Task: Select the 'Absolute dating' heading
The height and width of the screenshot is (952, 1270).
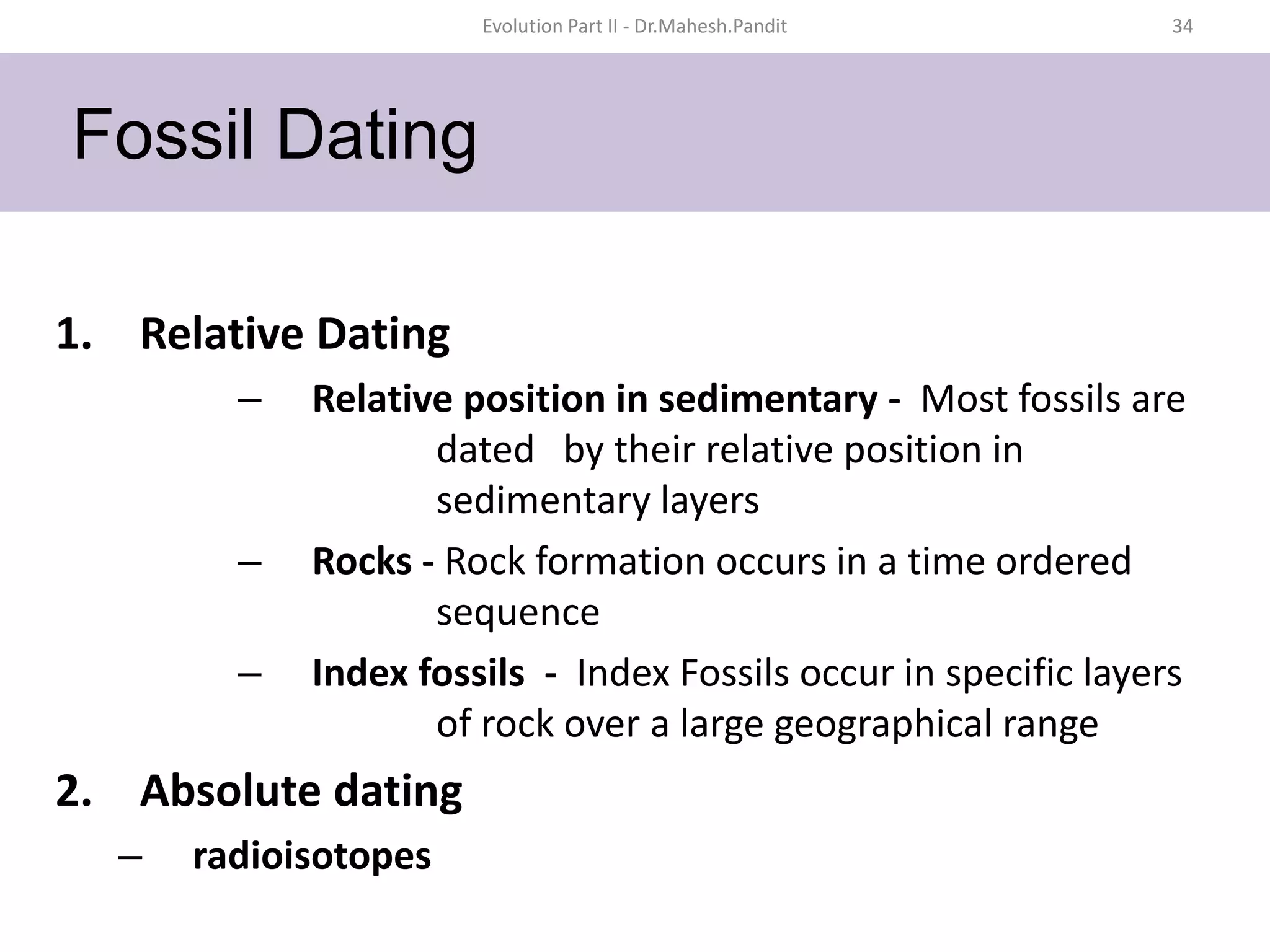Action: pos(301,791)
